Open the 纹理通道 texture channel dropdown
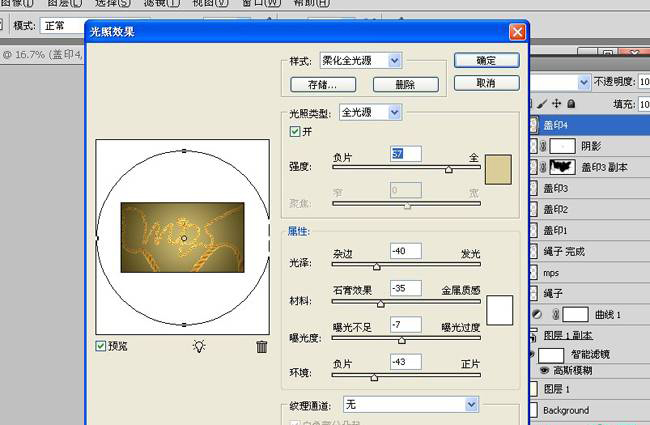 click(471, 404)
